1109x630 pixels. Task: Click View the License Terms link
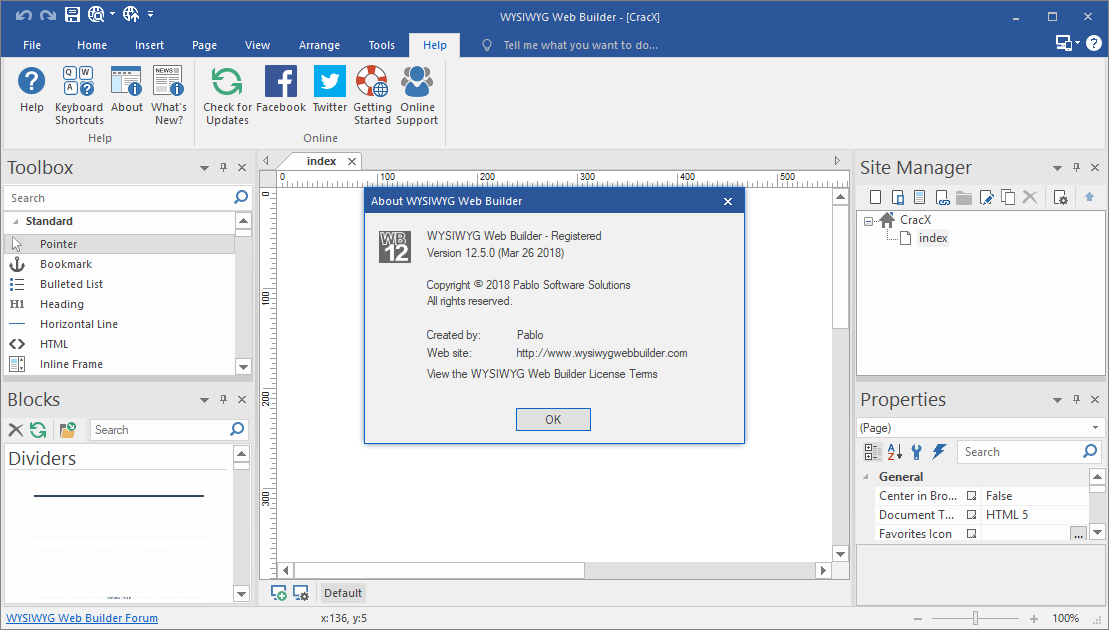point(542,374)
